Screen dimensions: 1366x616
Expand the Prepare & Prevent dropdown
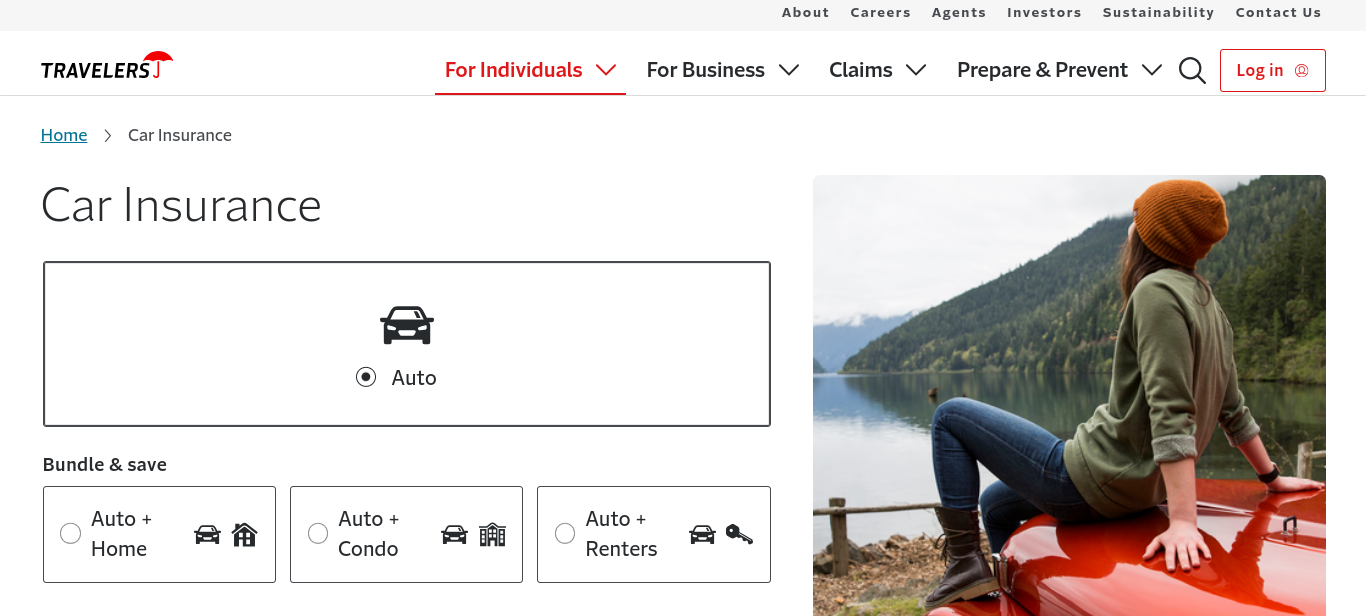[1057, 70]
